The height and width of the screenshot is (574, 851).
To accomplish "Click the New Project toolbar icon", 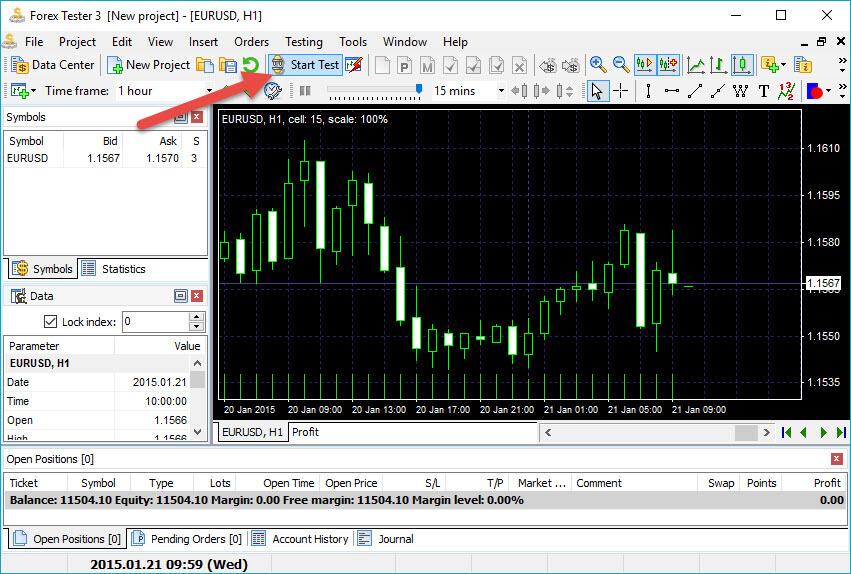I will point(148,65).
